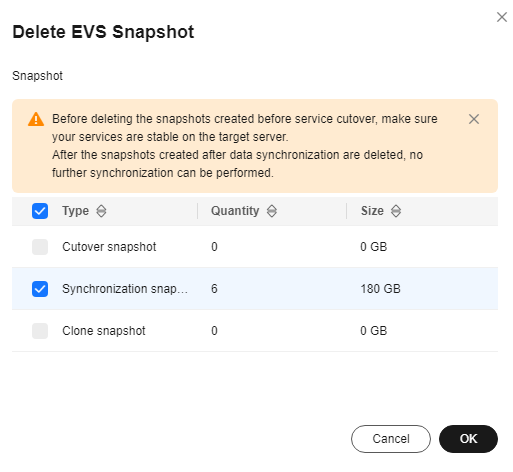Click the Size column header label
This screenshot has height=472, width=513.
point(372,211)
